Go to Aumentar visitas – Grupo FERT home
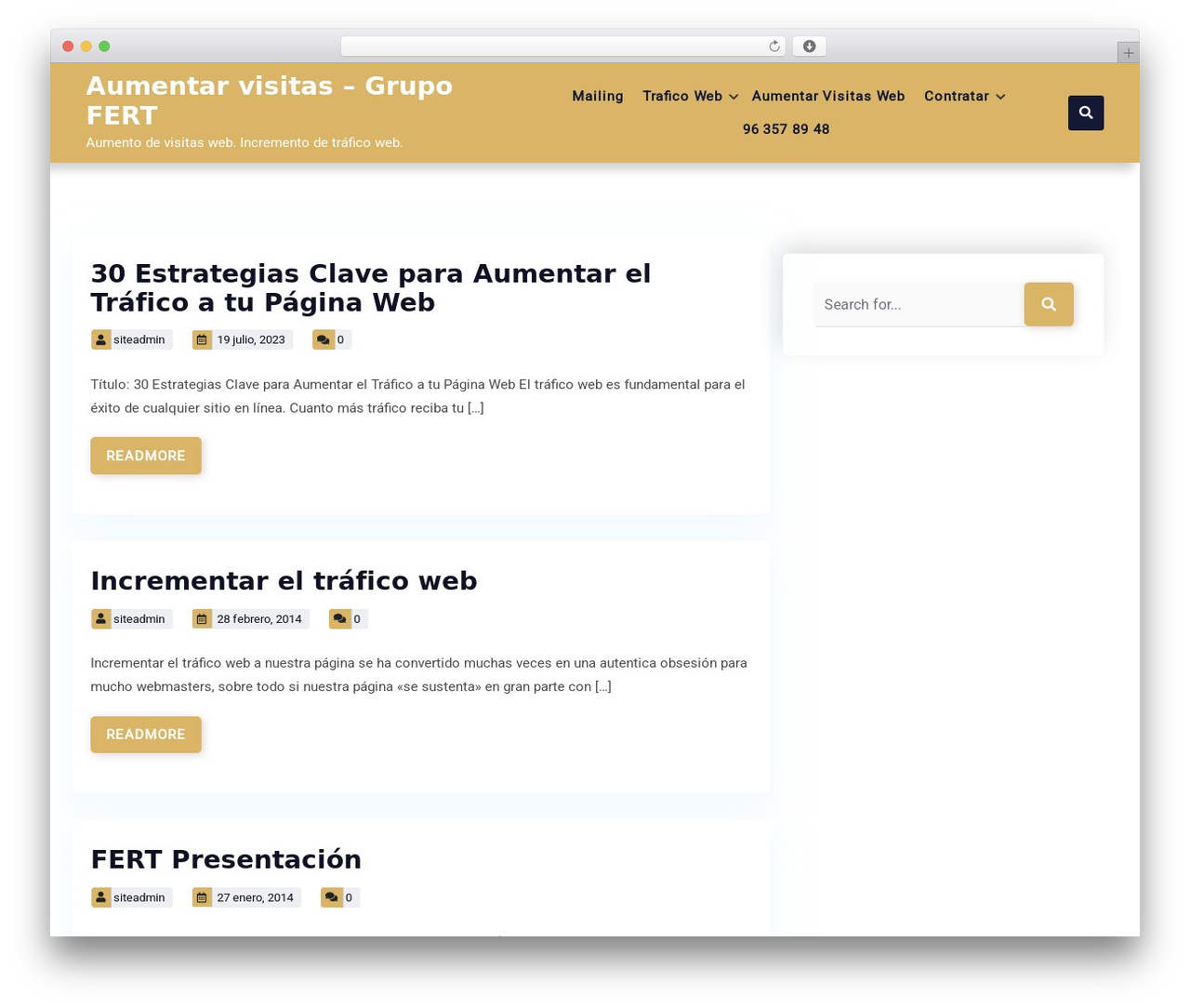Viewport: 1190px width, 1008px height. pyautogui.click(x=270, y=100)
